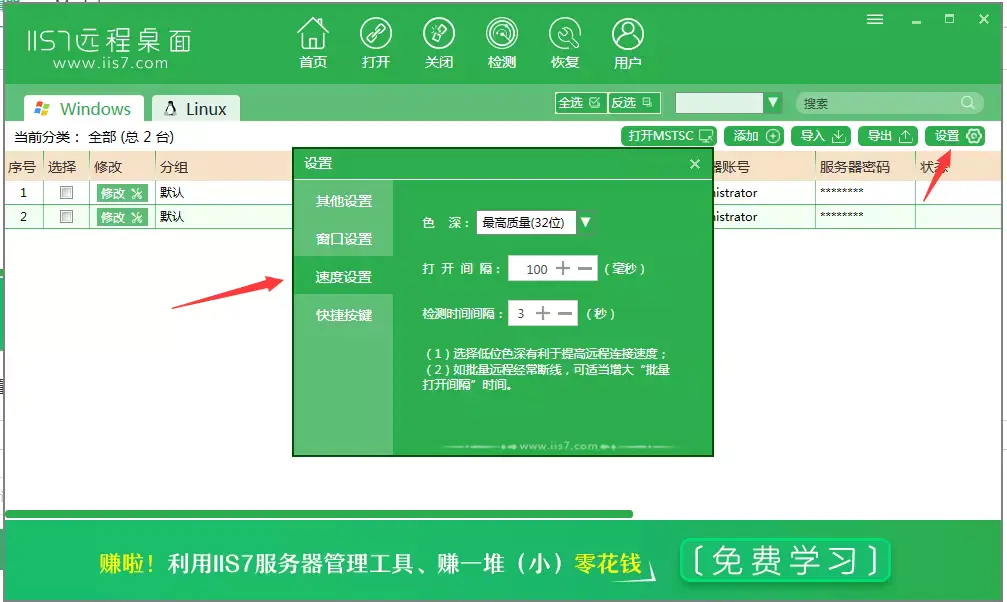
Task: Click the 恢复 restore icon
Action: (565, 42)
